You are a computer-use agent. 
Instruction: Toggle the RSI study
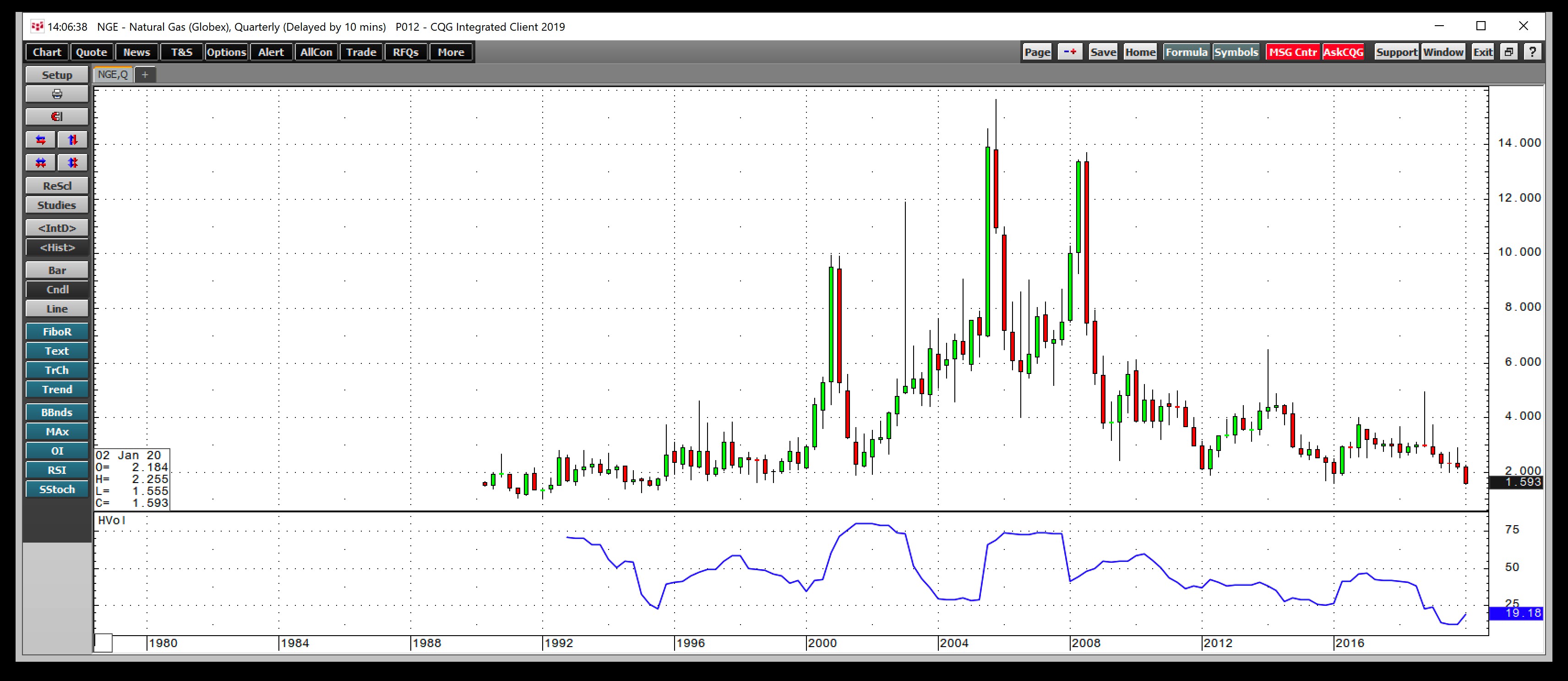57,470
